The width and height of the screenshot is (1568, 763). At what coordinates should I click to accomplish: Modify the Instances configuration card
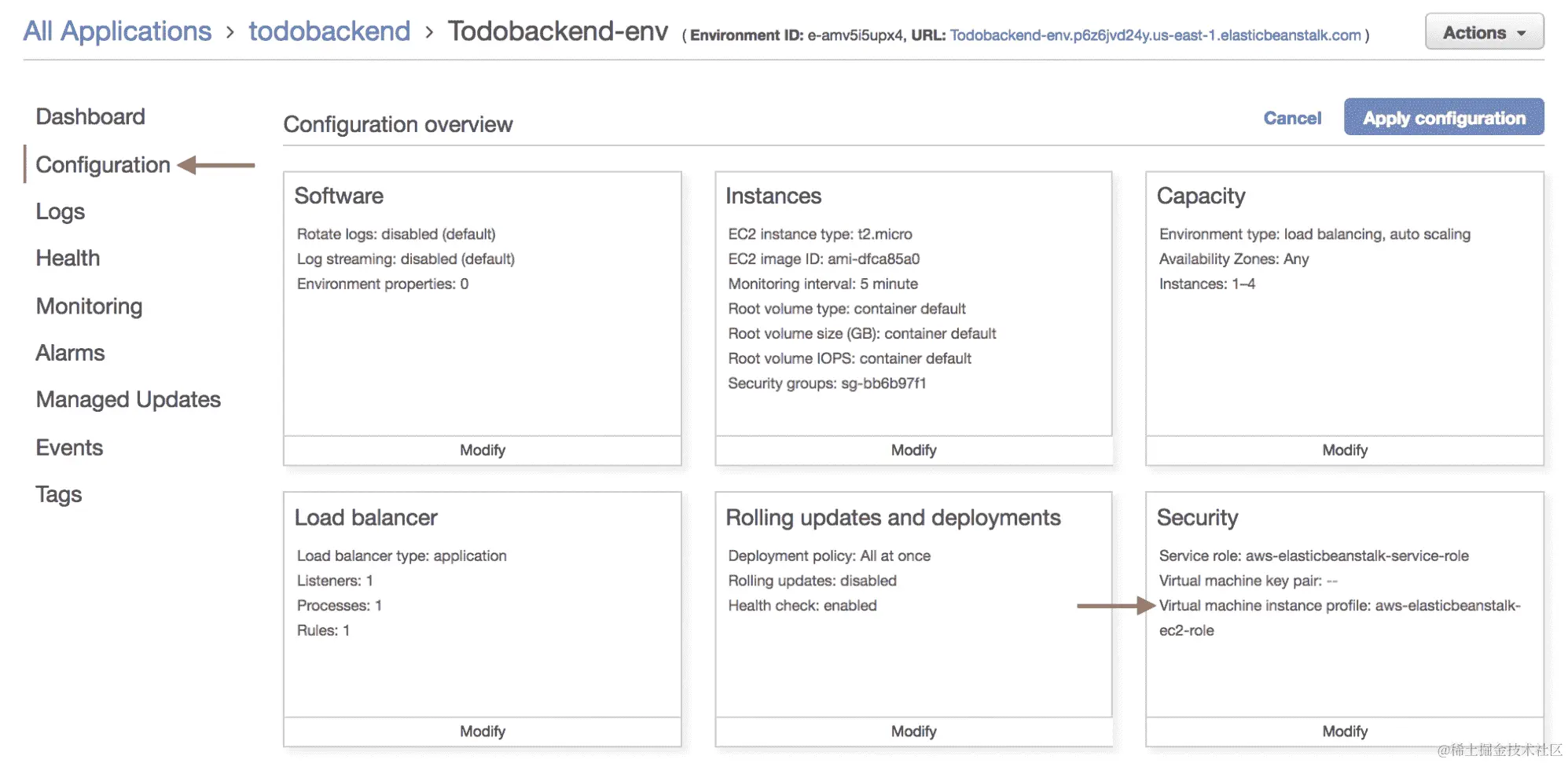[x=913, y=450]
